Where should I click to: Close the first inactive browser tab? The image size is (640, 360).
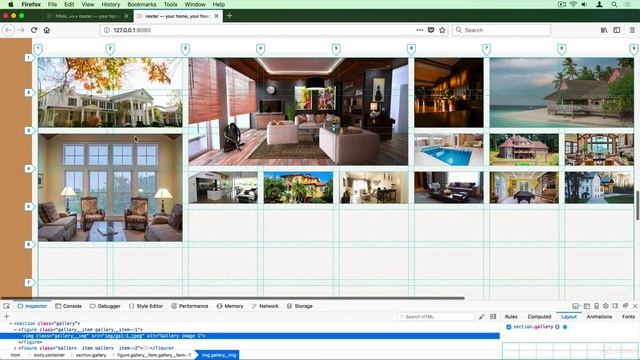(126, 16)
